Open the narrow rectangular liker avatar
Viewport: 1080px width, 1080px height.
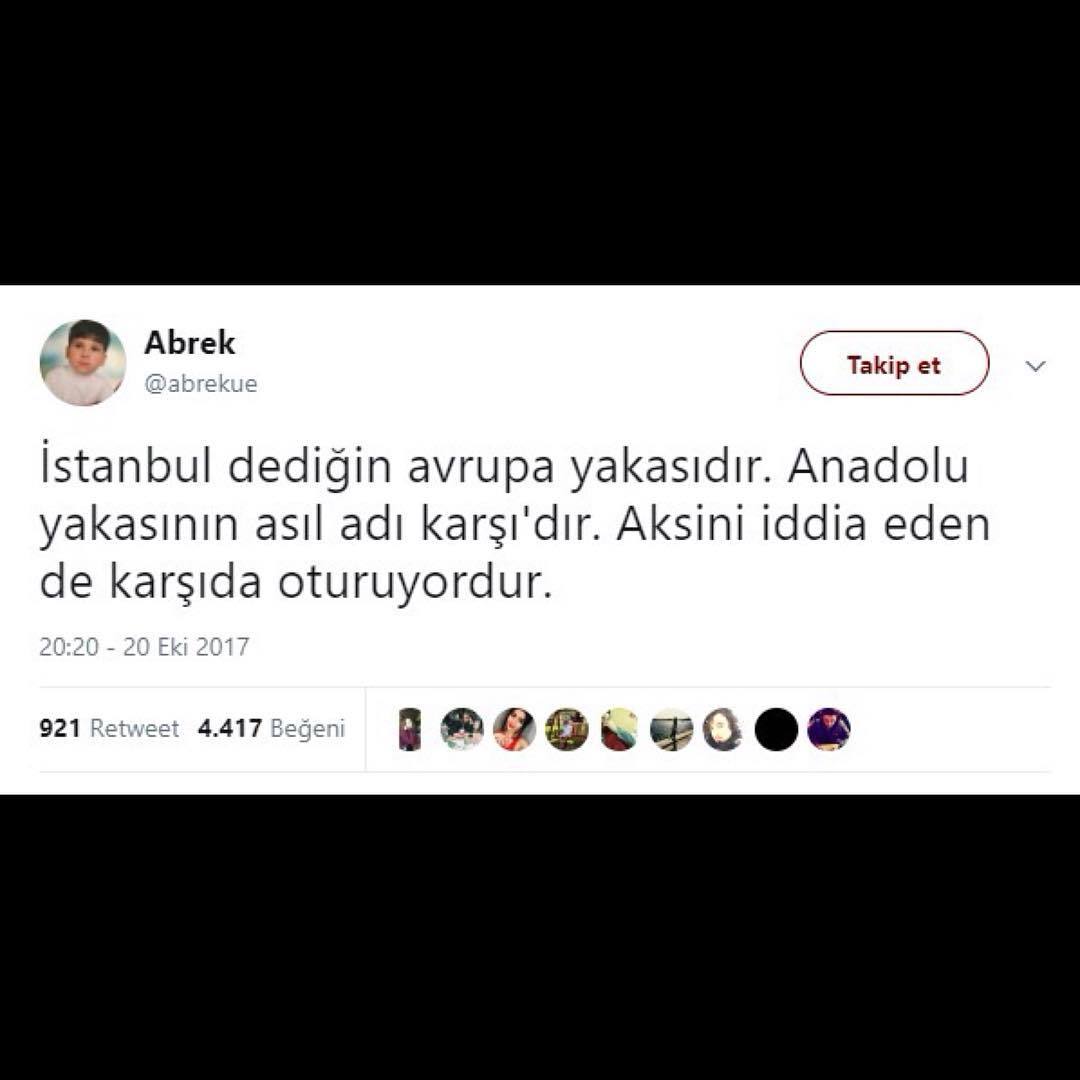coord(410,729)
